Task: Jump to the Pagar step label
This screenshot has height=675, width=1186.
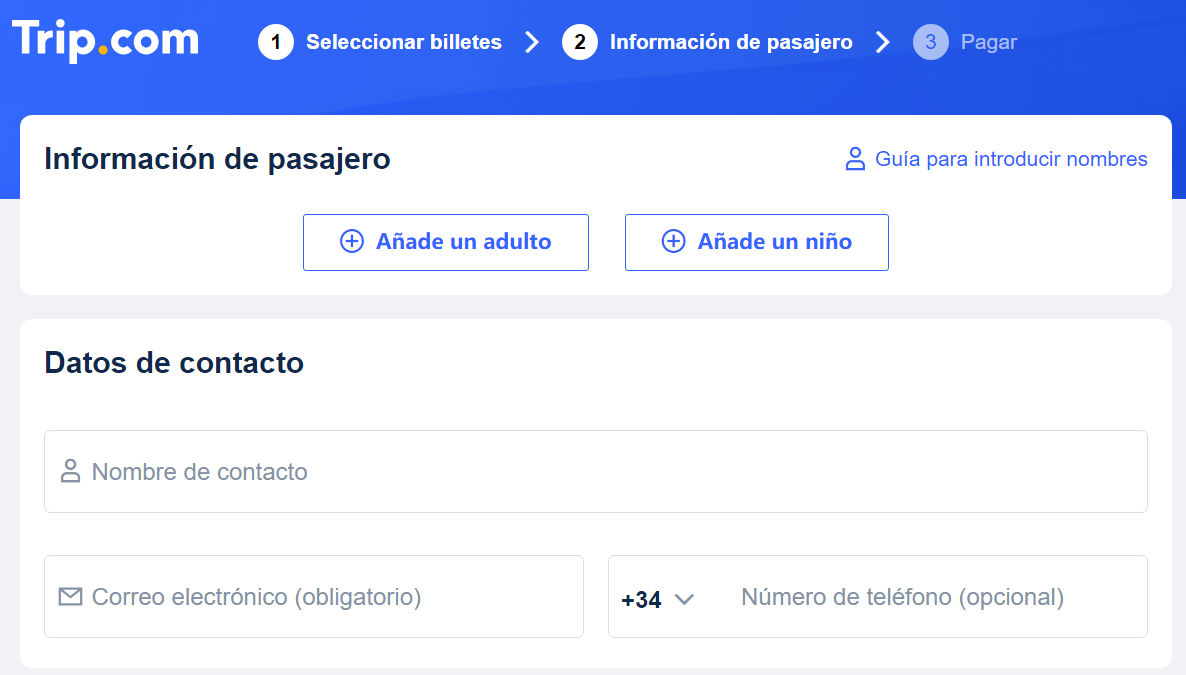Action: [x=988, y=42]
